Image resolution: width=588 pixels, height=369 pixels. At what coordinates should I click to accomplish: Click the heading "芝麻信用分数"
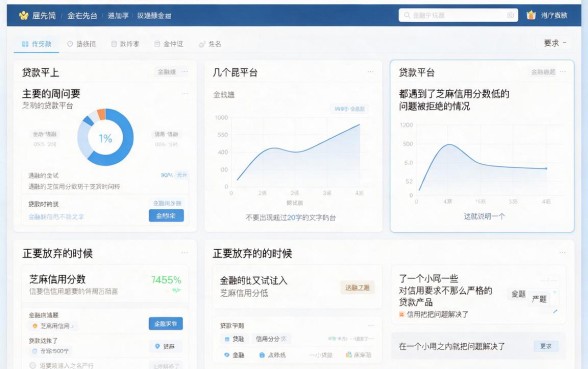[x=57, y=279]
